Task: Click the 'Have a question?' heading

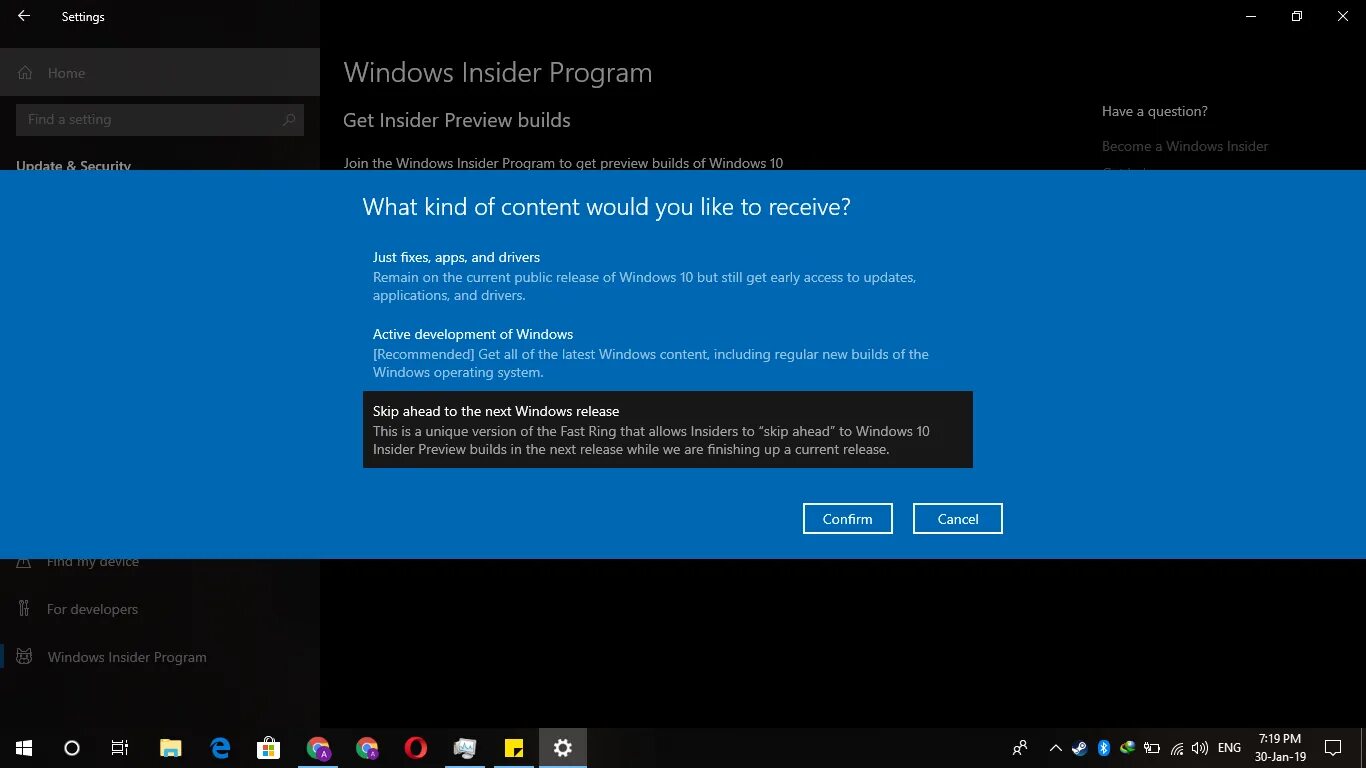Action: coord(1155,111)
